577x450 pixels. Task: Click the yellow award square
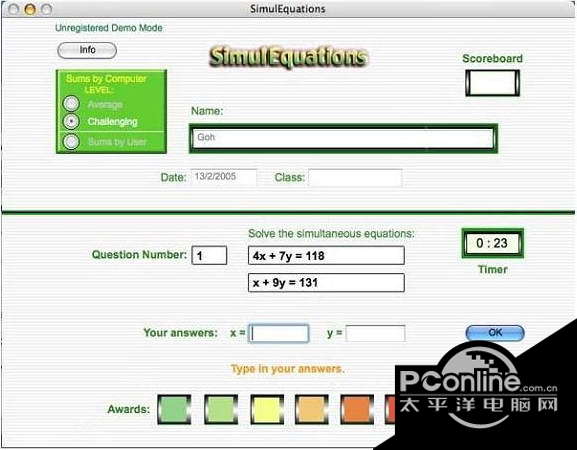tap(267, 409)
